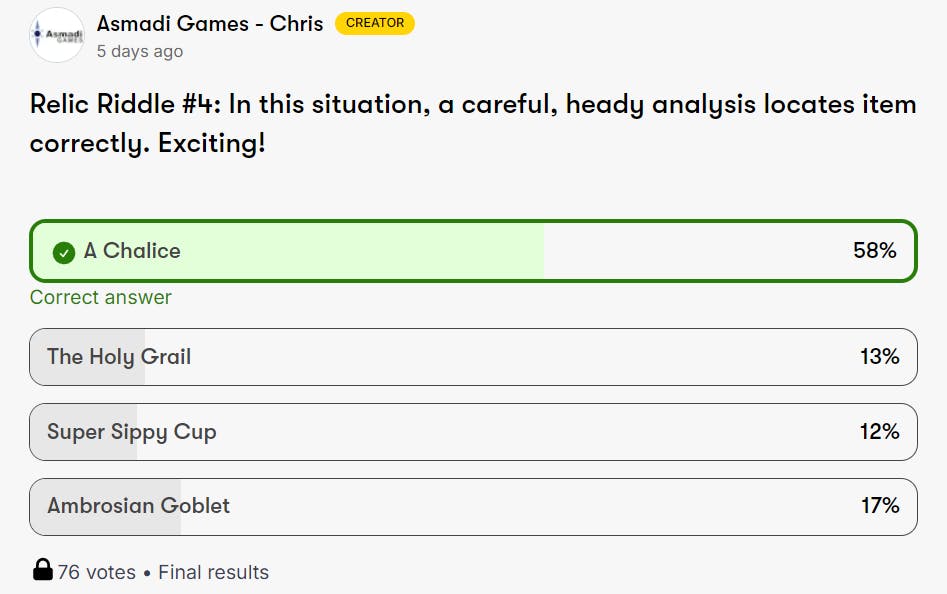Click the Relic Riddle #4 post text

tap(472, 123)
